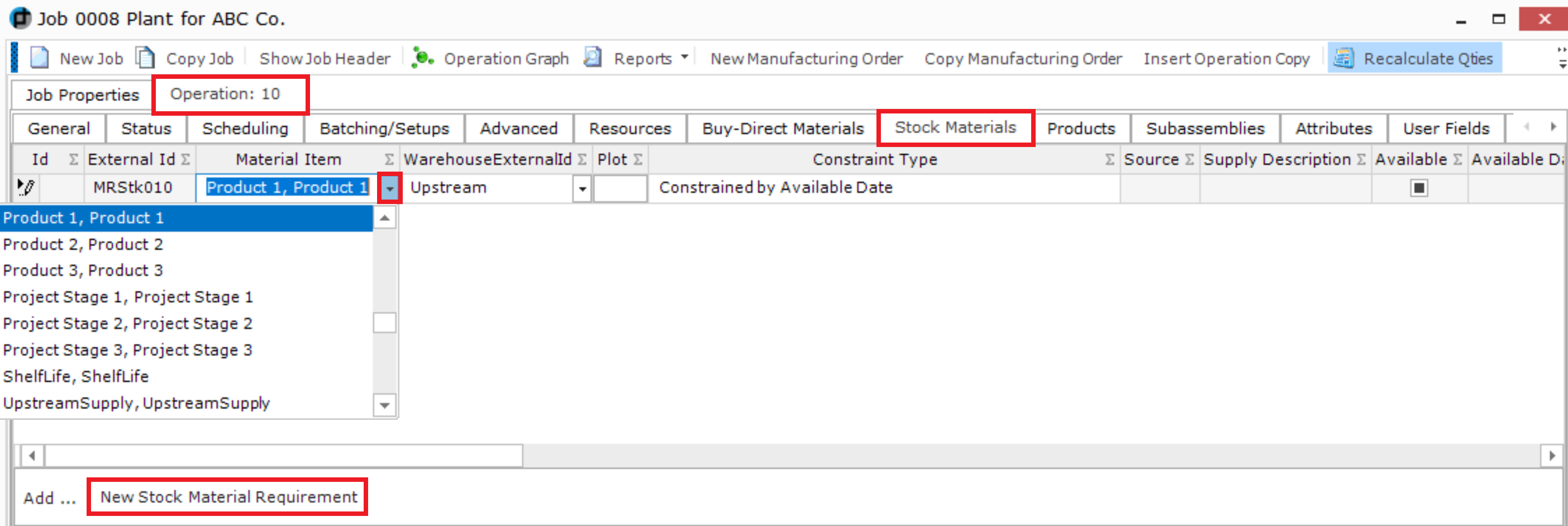Click New Manufacturing Order button

coord(806,59)
